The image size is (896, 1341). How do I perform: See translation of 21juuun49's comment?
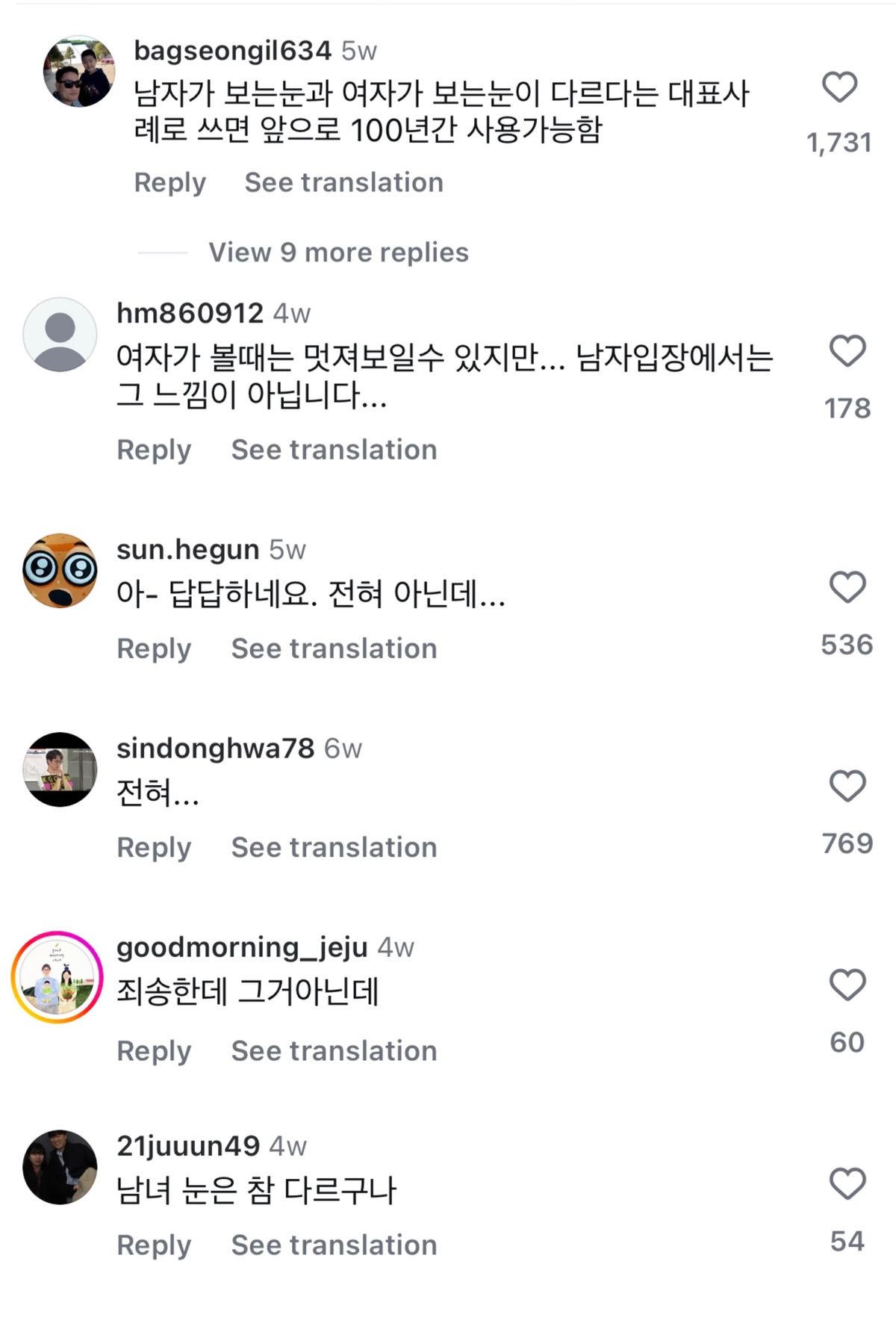coord(332,1244)
